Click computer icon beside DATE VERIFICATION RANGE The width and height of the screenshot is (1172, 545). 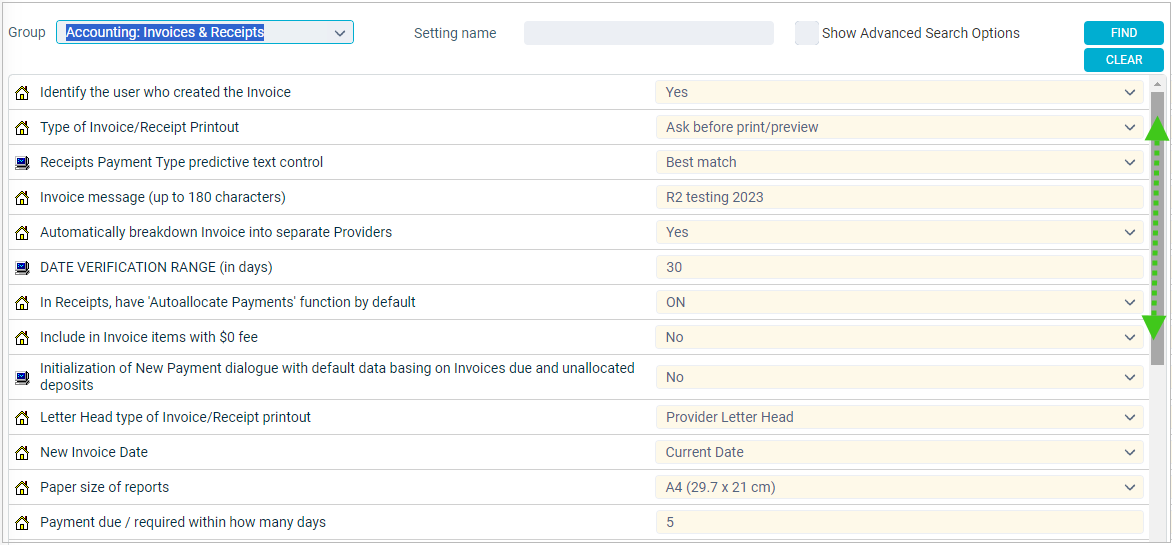click(22, 267)
